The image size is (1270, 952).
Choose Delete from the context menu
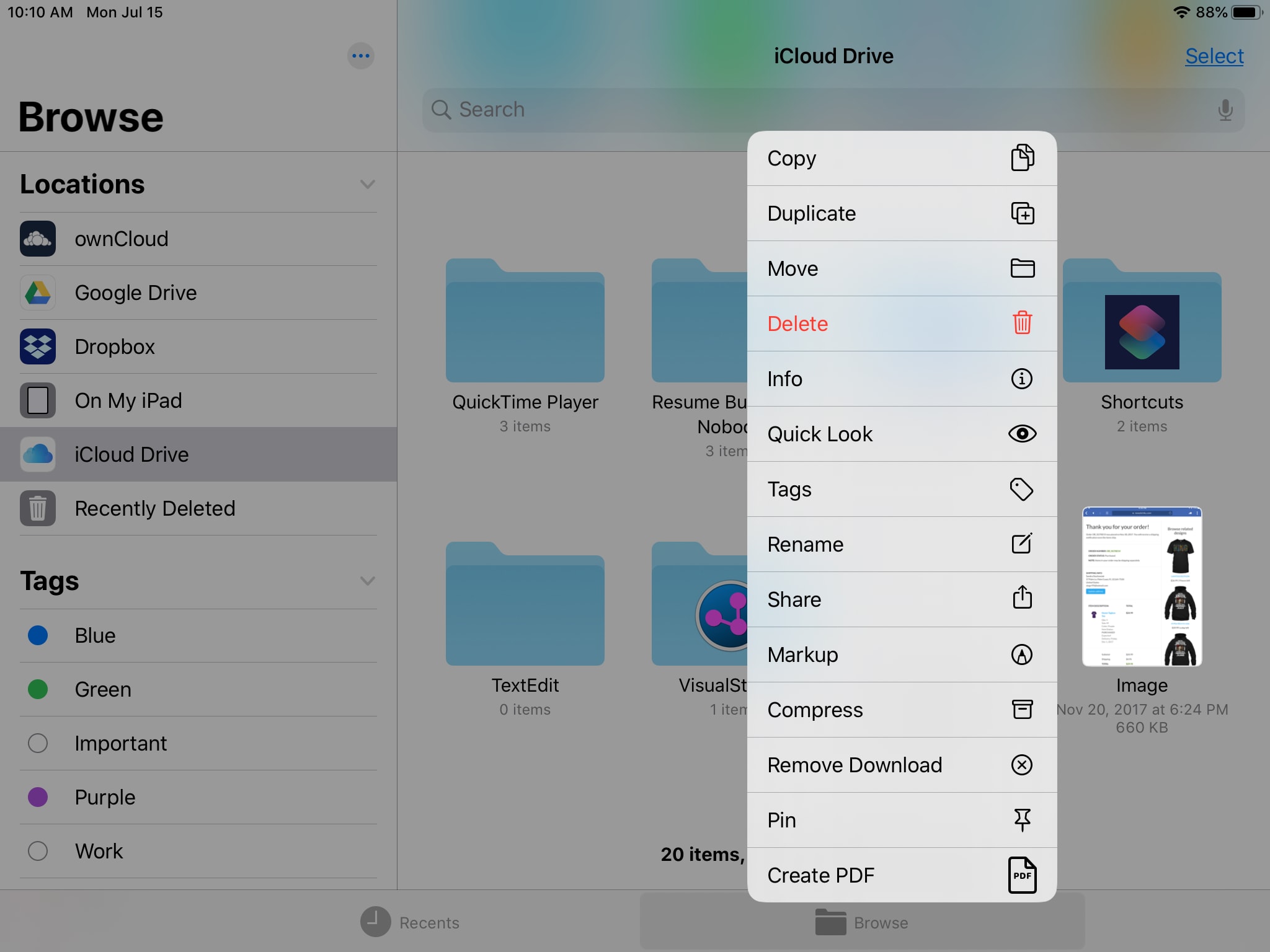point(902,324)
